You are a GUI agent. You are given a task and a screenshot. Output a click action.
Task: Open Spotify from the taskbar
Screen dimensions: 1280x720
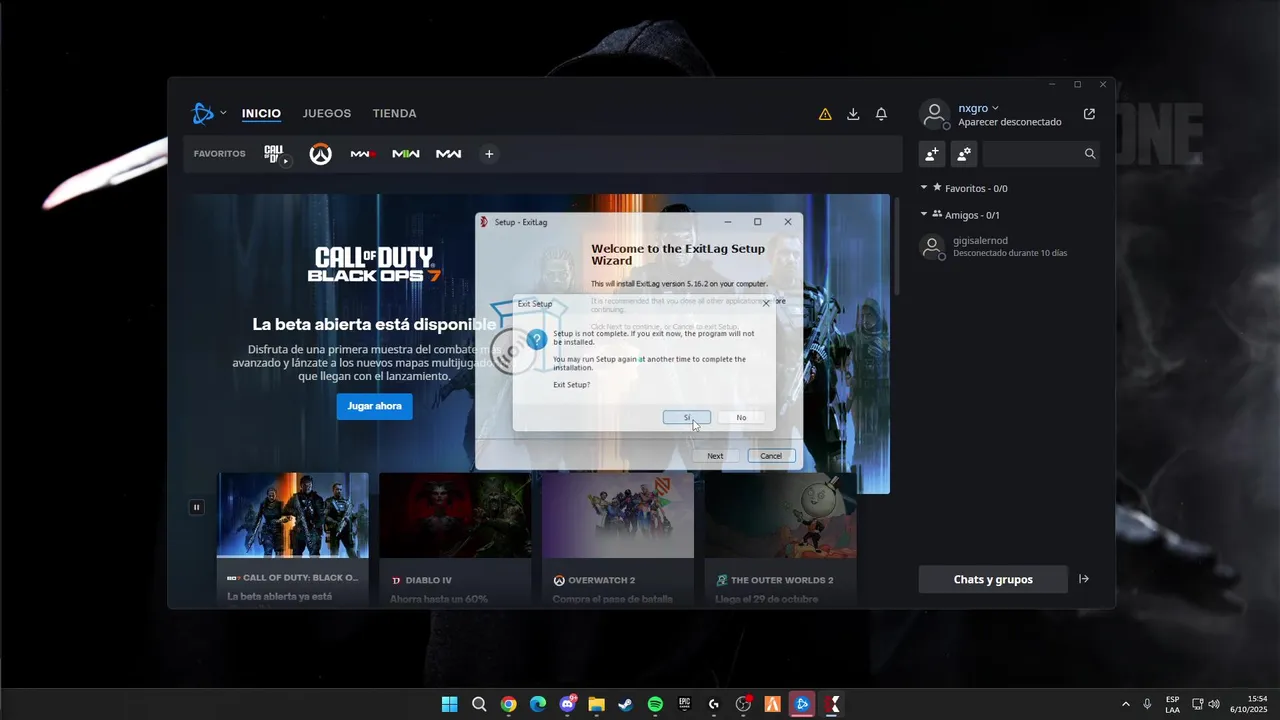tap(655, 704)
